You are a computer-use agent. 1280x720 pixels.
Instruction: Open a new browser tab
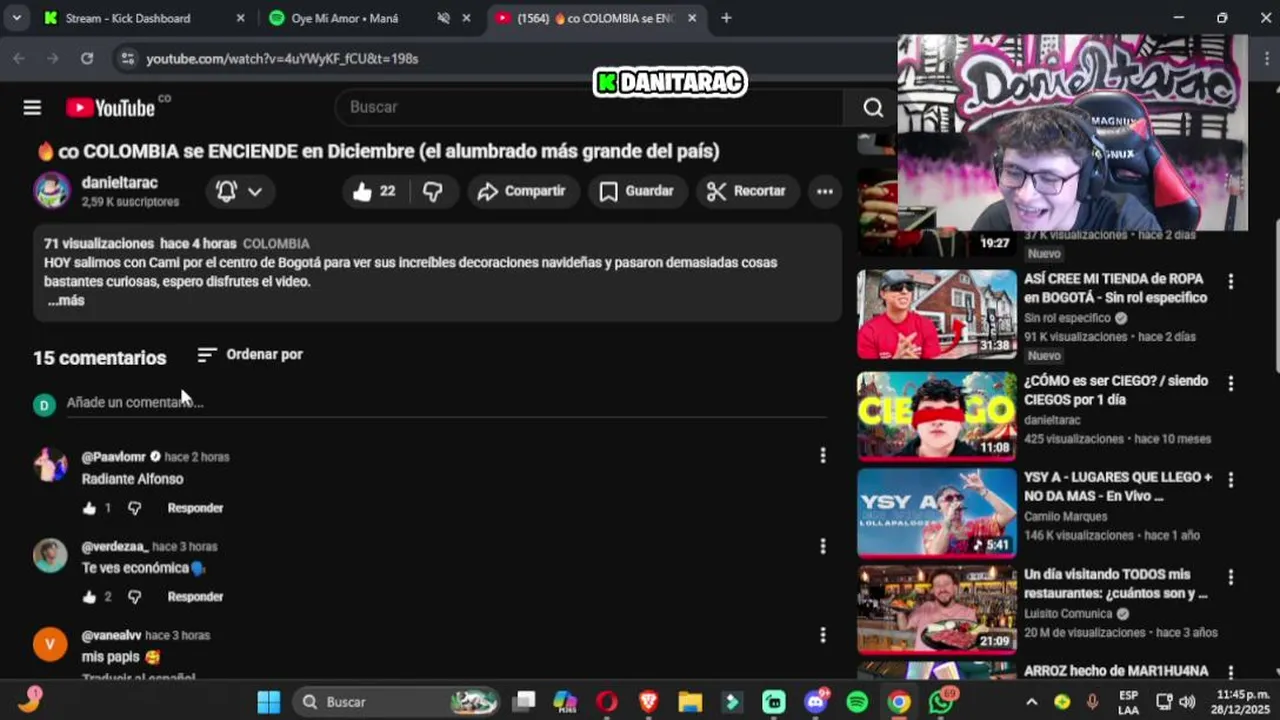click(x=726, y=18)
